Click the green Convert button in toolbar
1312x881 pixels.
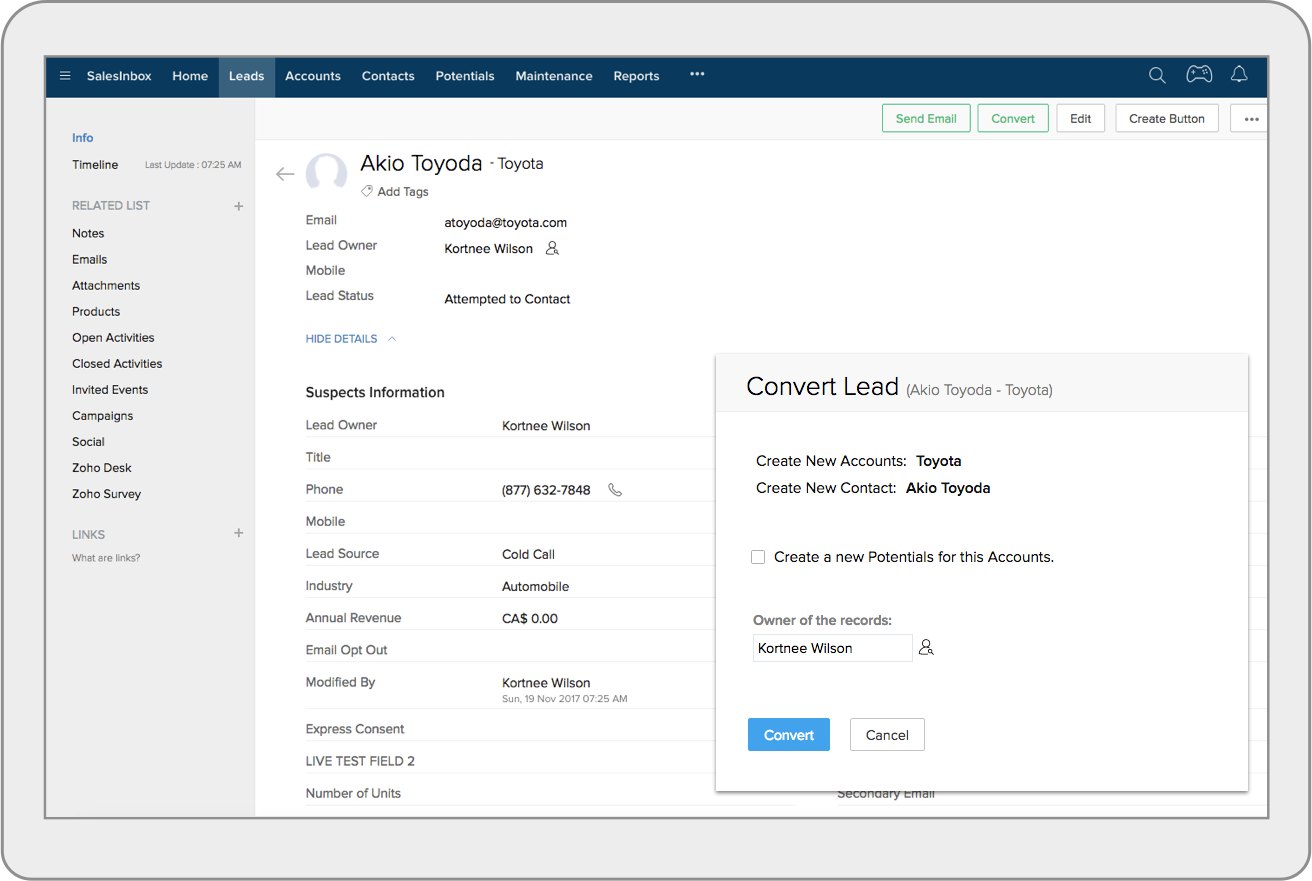[x=1013, y=118]
